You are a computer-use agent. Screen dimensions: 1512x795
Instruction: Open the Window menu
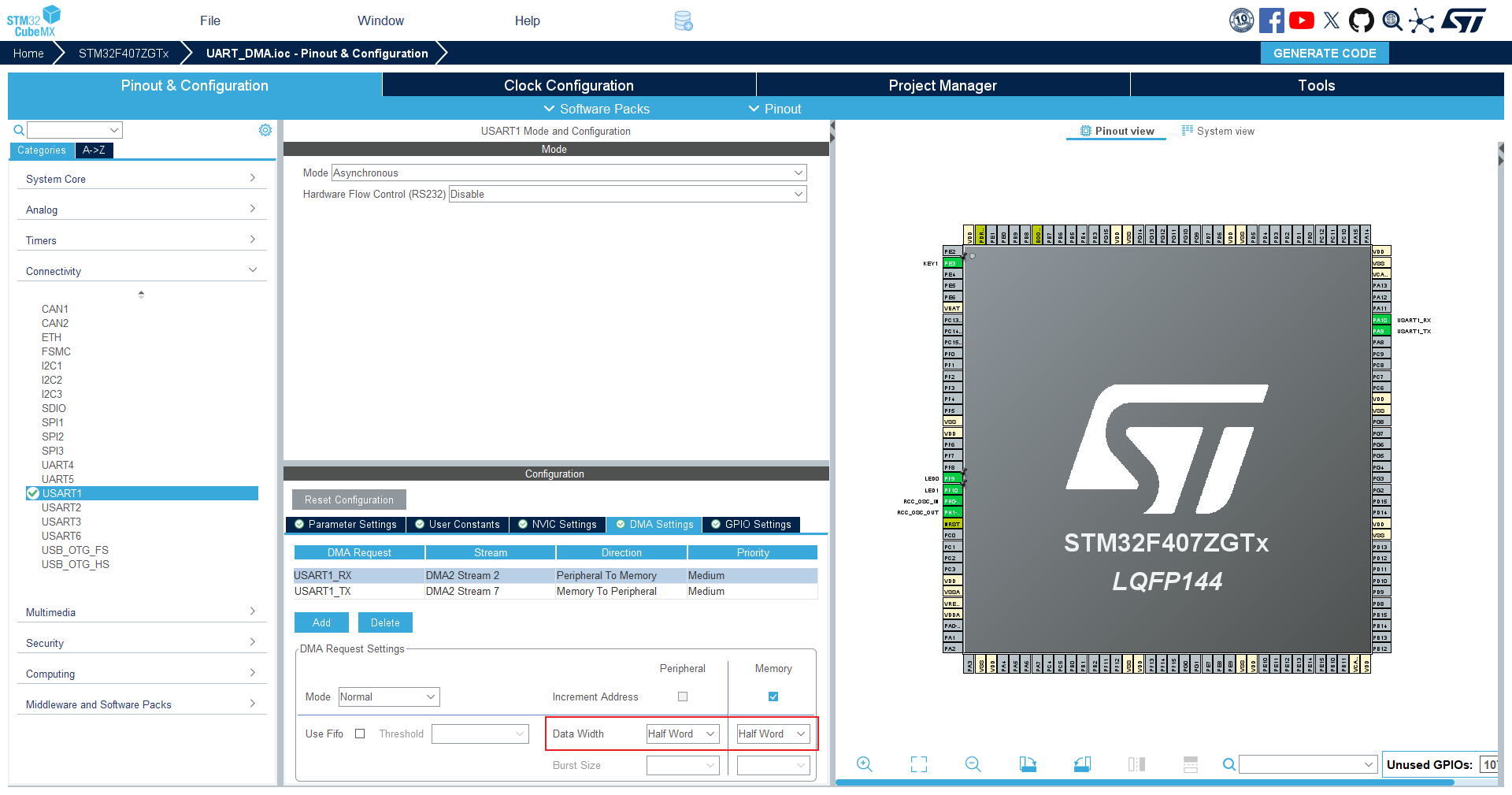coord(380,20)
